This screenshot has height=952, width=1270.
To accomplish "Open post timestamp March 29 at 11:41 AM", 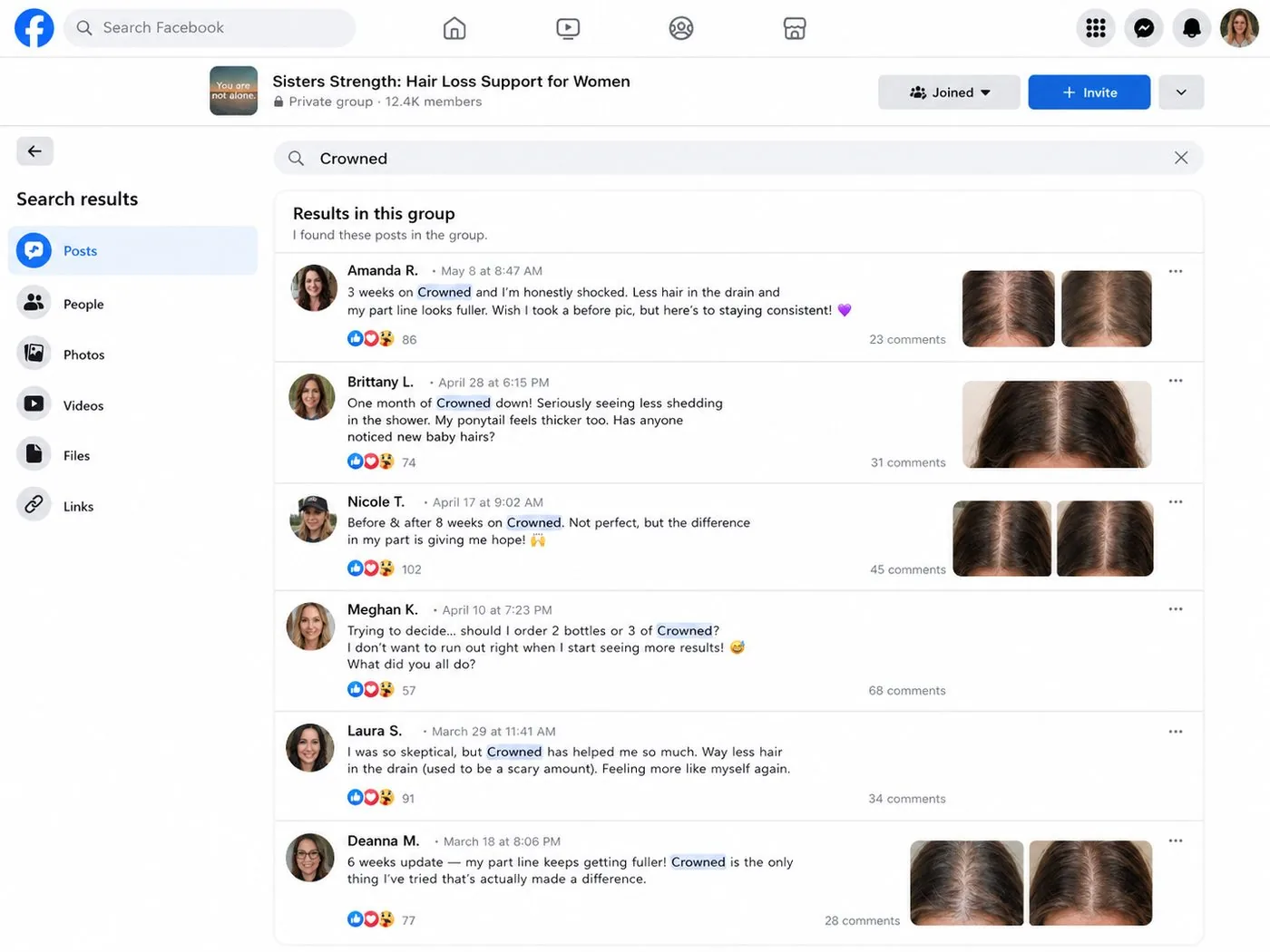I will click(x=493, y=732).
